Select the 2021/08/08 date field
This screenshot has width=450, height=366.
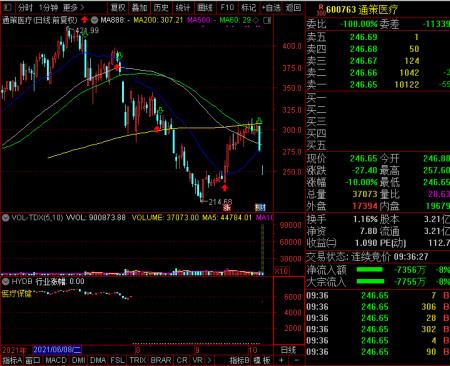tap(57, 350)
